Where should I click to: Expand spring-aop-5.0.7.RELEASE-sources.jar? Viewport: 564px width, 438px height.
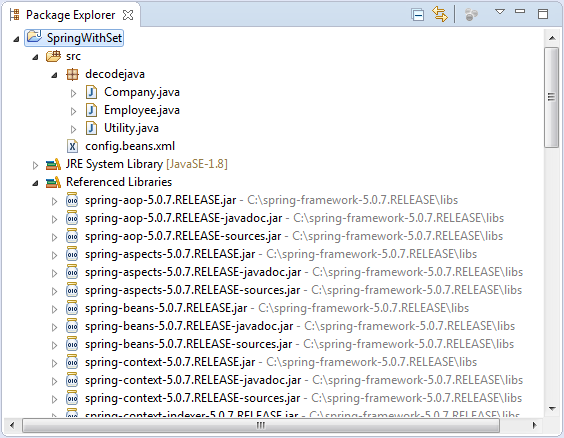54,237
